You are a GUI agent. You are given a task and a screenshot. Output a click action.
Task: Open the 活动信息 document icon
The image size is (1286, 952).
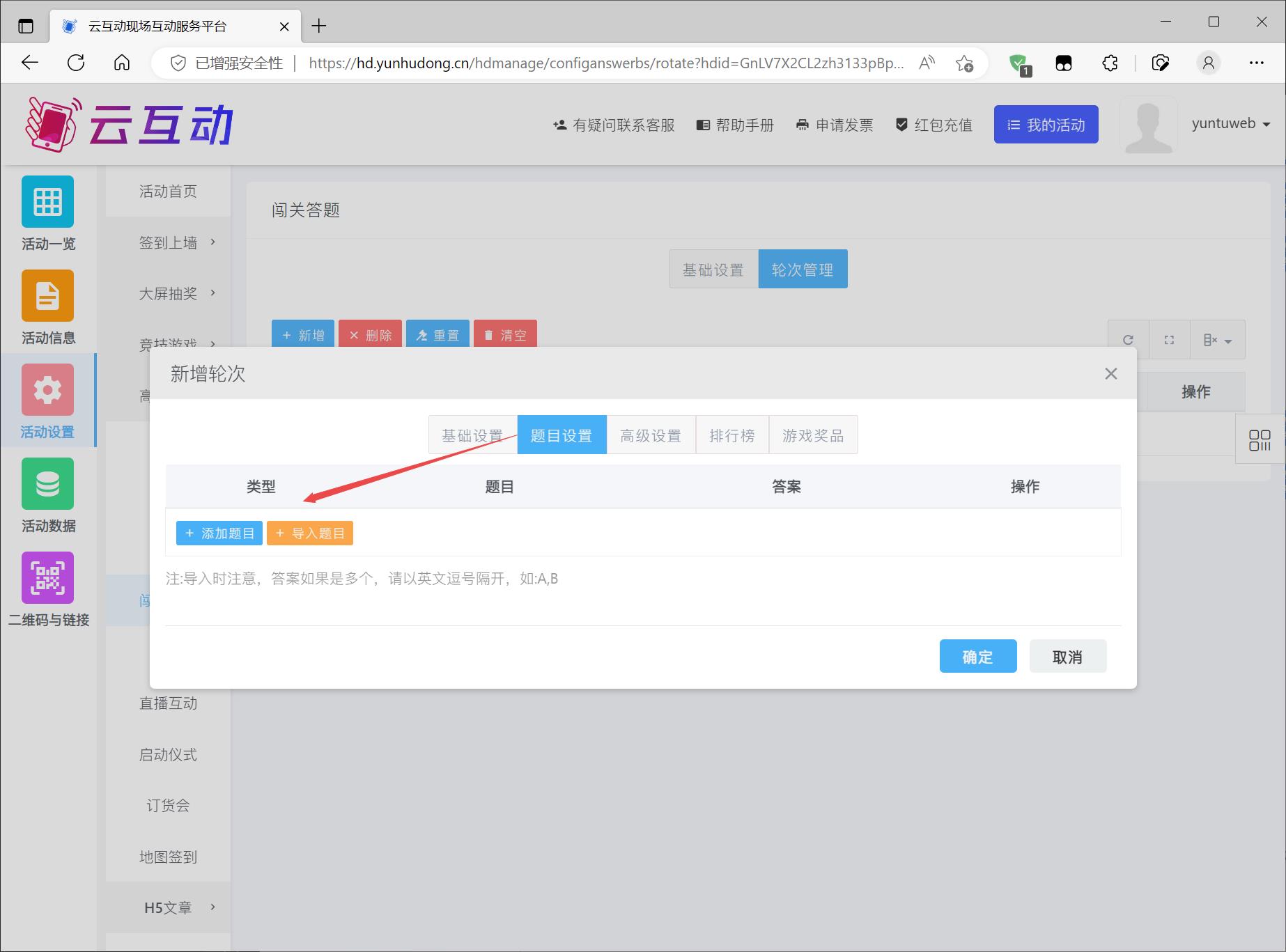click(x=47, y=296)
